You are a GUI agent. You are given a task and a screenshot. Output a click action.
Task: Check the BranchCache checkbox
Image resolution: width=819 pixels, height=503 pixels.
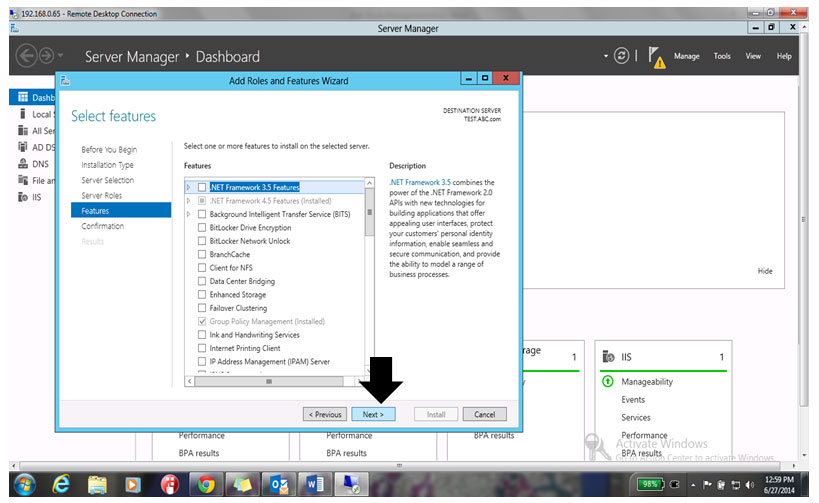coord(202,254)
